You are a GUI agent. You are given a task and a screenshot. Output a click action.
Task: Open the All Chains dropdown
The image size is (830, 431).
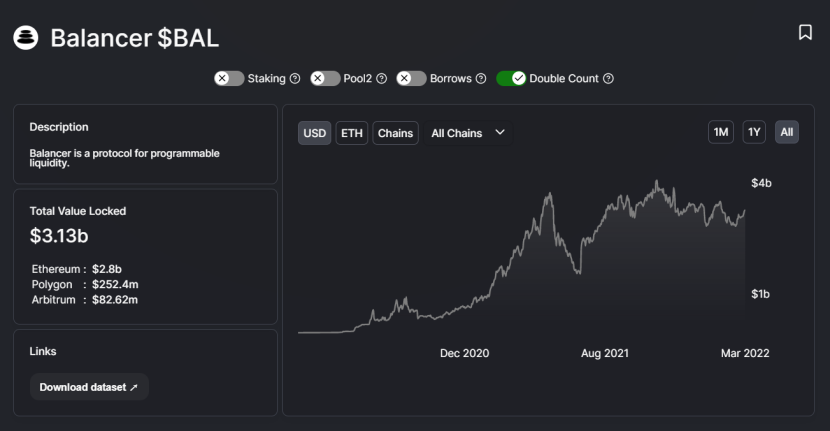468,133
